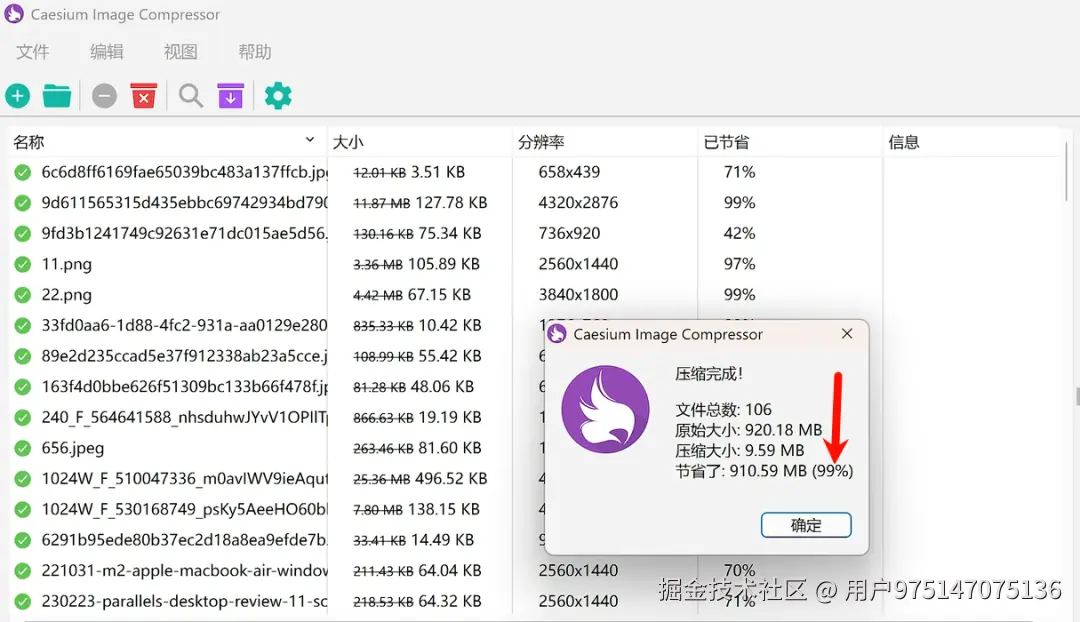The image size is (1080, 622).
Task: Click size cell 496.52 KB
Action: [451, 479]
